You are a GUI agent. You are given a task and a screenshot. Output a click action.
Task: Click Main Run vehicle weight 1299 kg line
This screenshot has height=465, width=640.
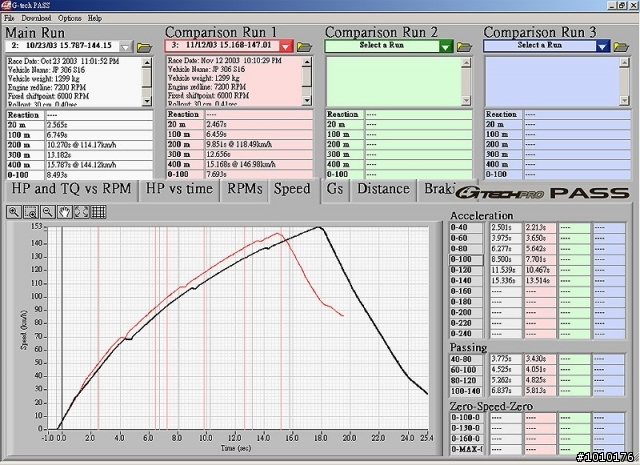44,79
